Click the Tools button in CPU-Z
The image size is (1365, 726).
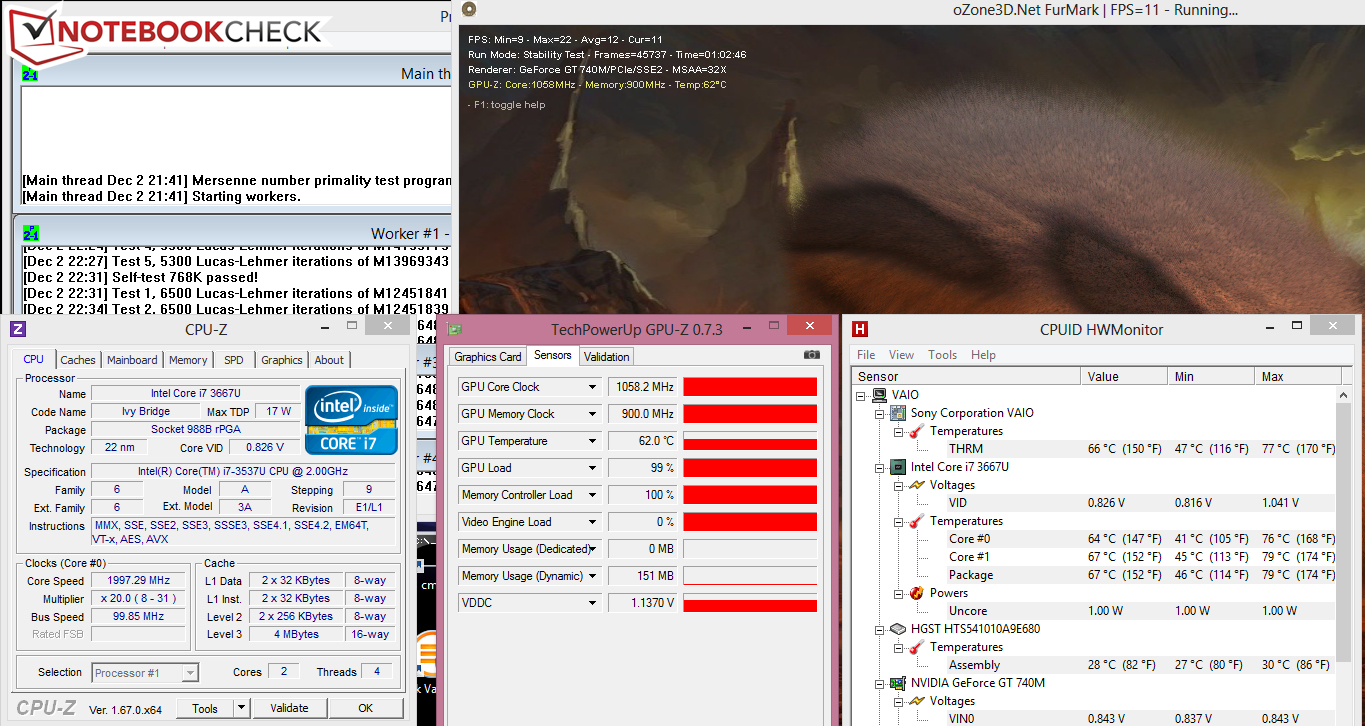pos(205,708)
